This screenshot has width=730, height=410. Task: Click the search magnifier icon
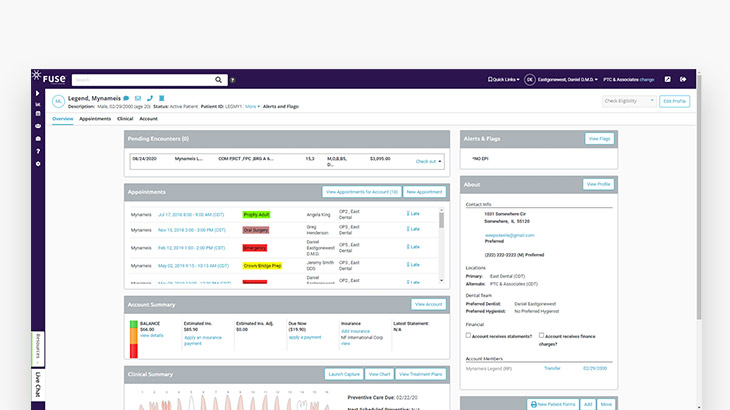pos(218,80)
